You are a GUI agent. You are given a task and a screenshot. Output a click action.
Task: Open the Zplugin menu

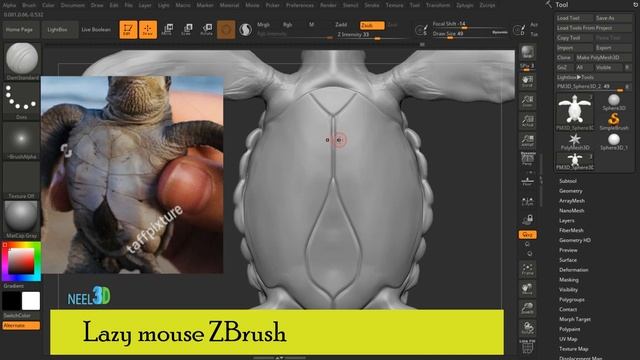(x=464, y=5)
